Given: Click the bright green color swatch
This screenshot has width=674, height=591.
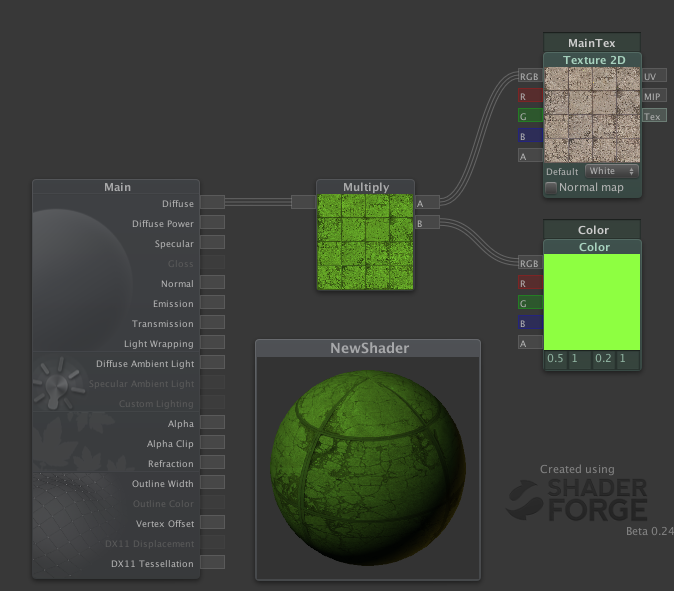Looking at the screenshot, I should click(592, 301).
